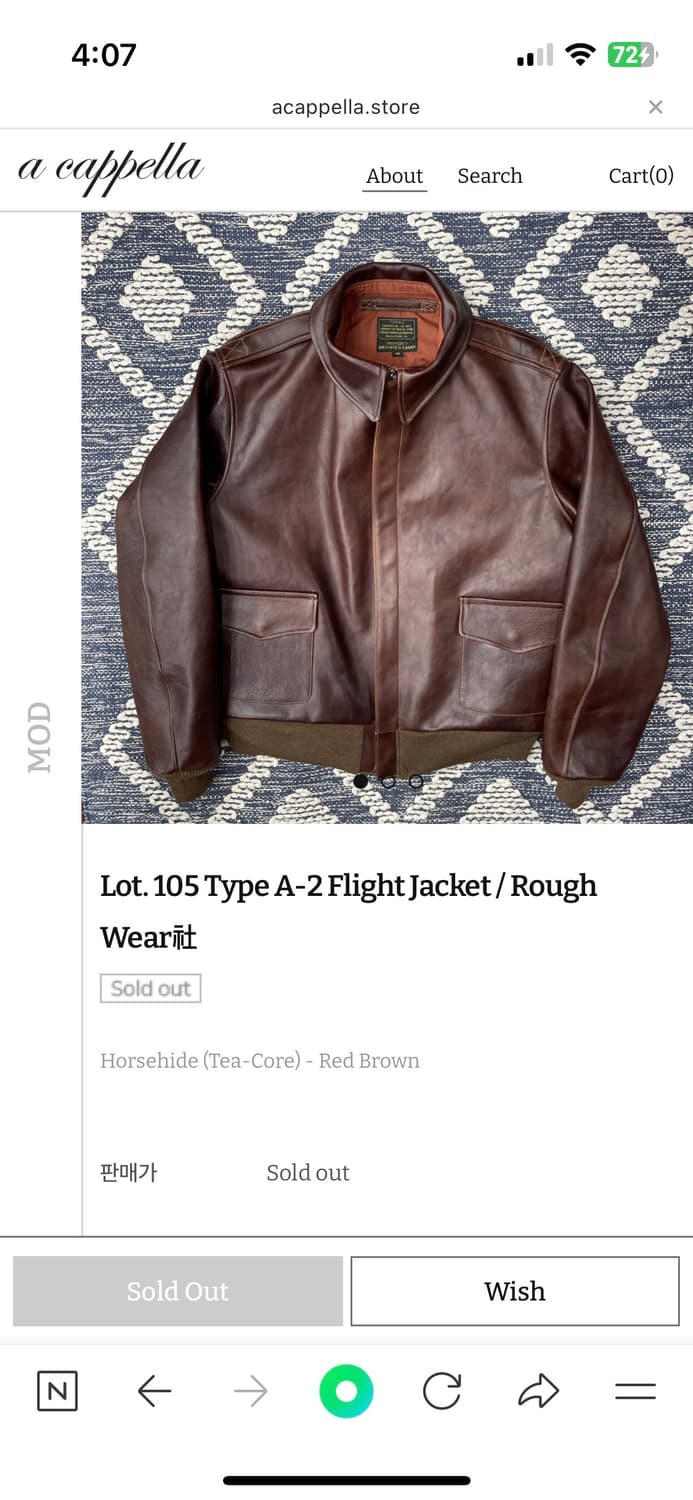Tap the acappella.store address bar
Image resolution: width=693 pixels, height=1500 pixels.
[x=346, y=107]
